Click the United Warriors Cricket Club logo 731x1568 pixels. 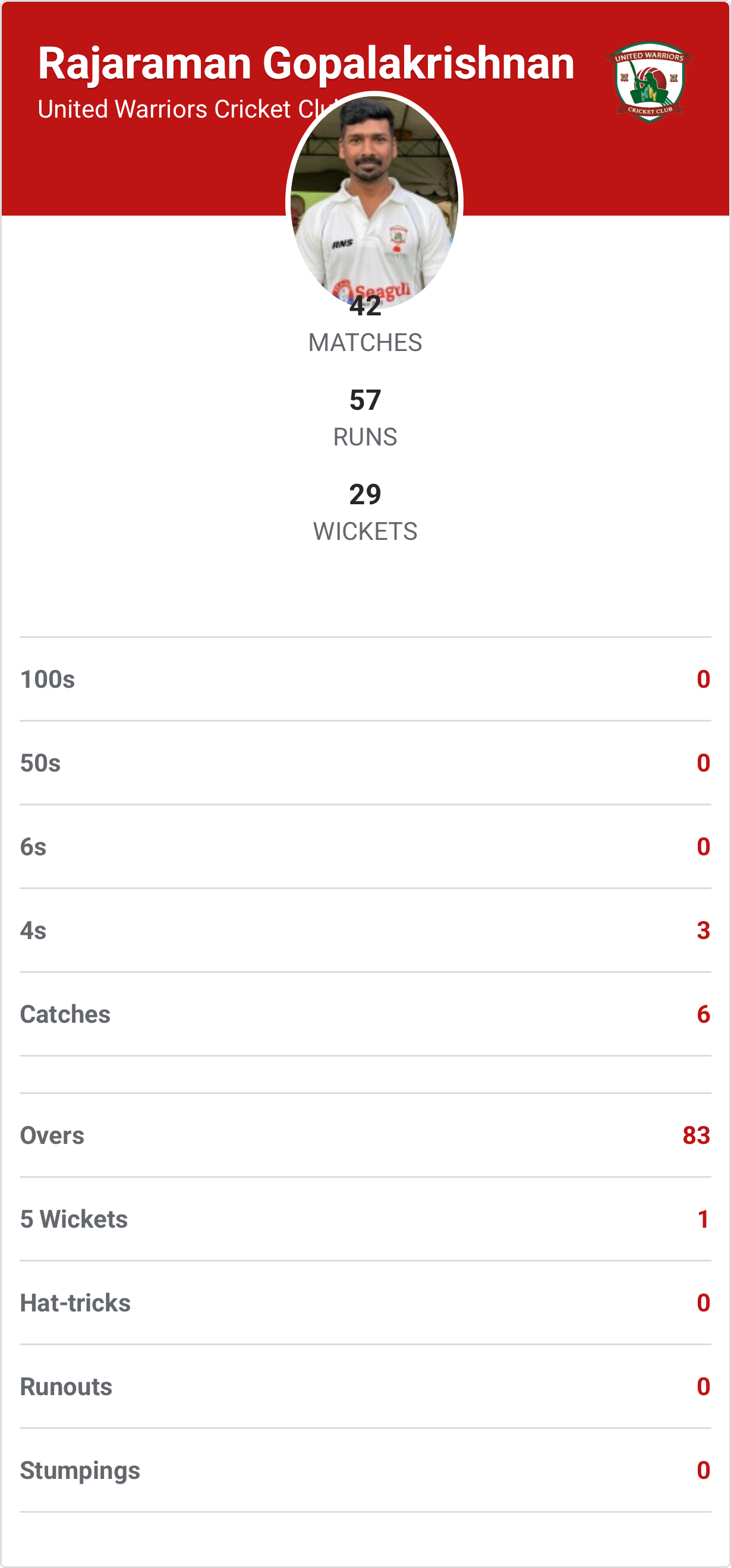649,81
